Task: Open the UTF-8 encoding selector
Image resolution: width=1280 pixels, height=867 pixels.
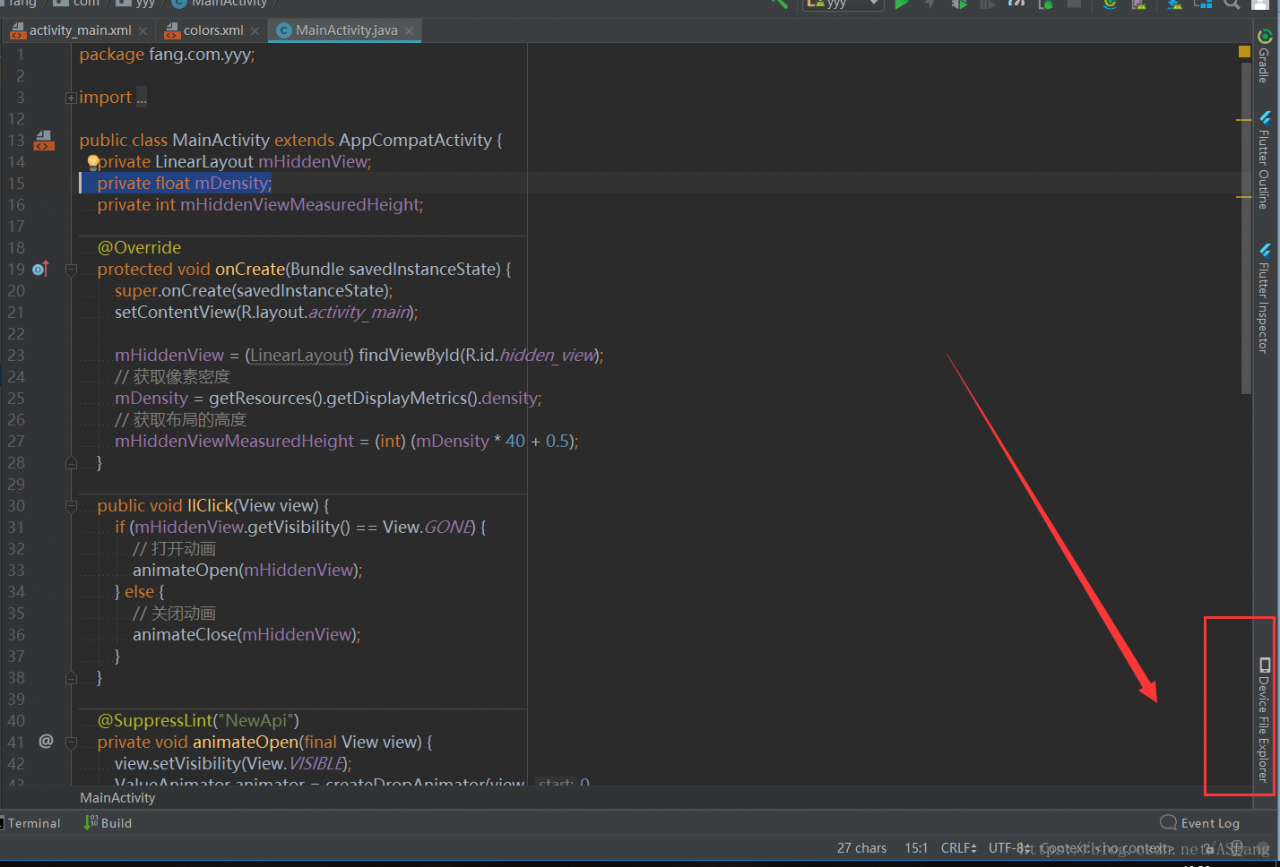Action: [x=1010, y=848]
